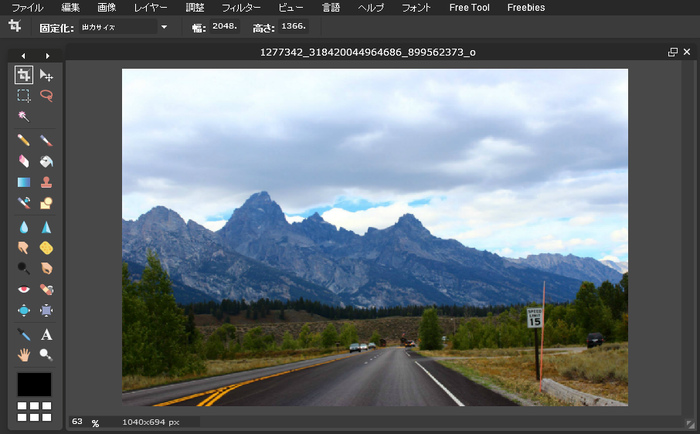Open the black foreground color swatch
700x434 pixels.
34,384
